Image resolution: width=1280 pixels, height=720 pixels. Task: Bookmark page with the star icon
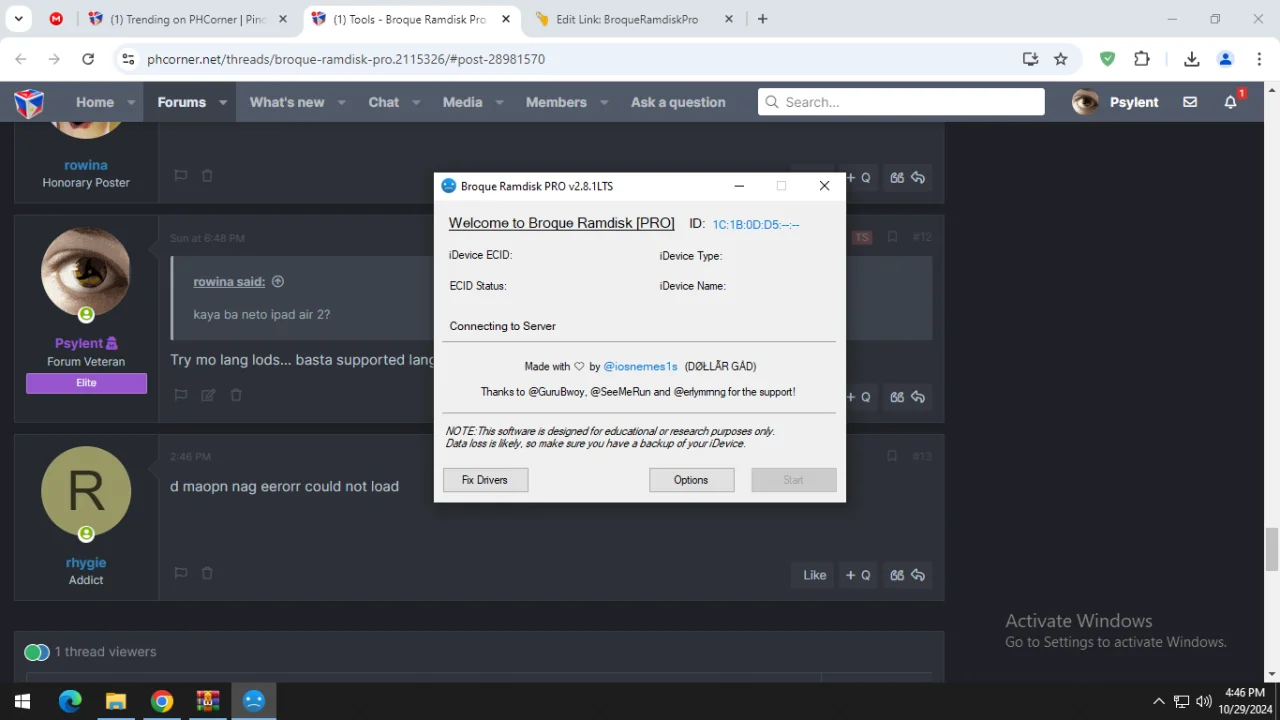[x=1061, y=59]
